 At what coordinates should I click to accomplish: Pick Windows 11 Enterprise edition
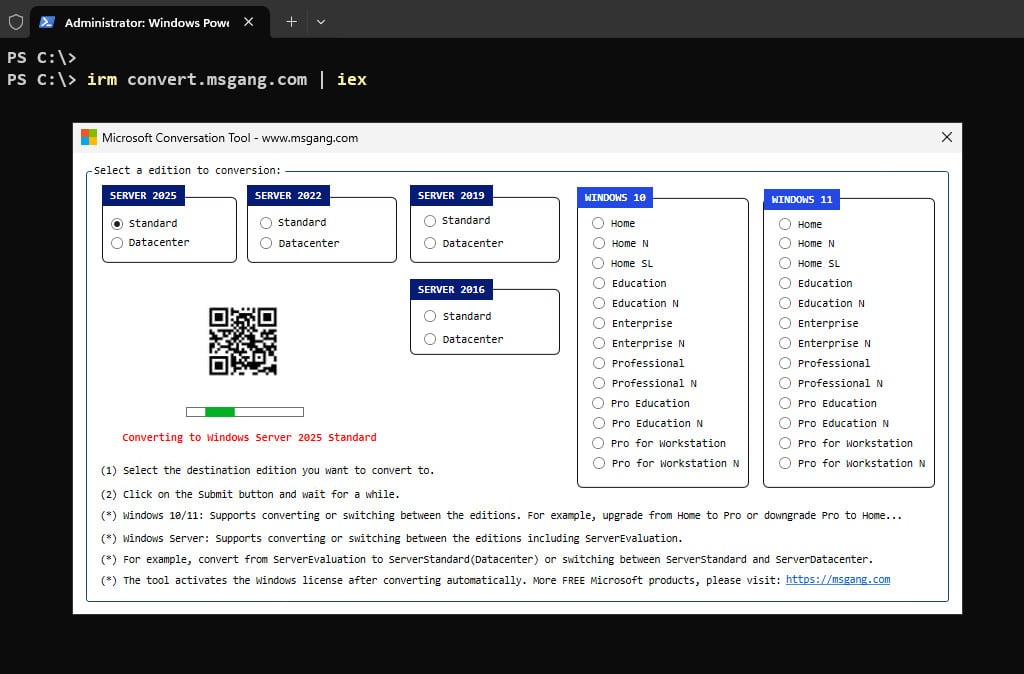(785, 323)
